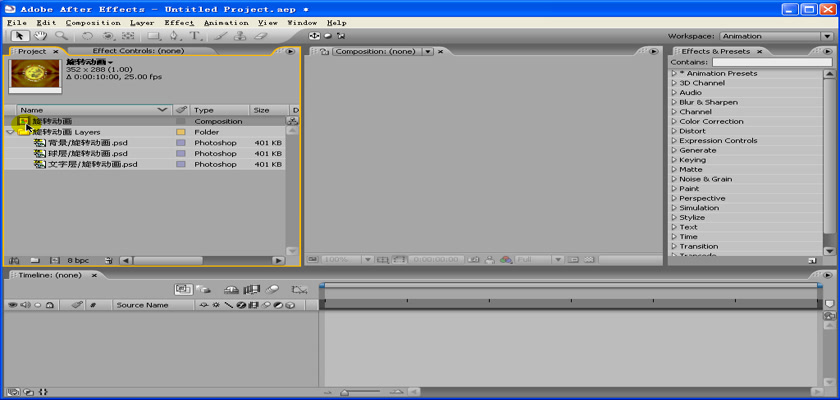Open the Composition viewer dropdown arrow

pos(428,51)
